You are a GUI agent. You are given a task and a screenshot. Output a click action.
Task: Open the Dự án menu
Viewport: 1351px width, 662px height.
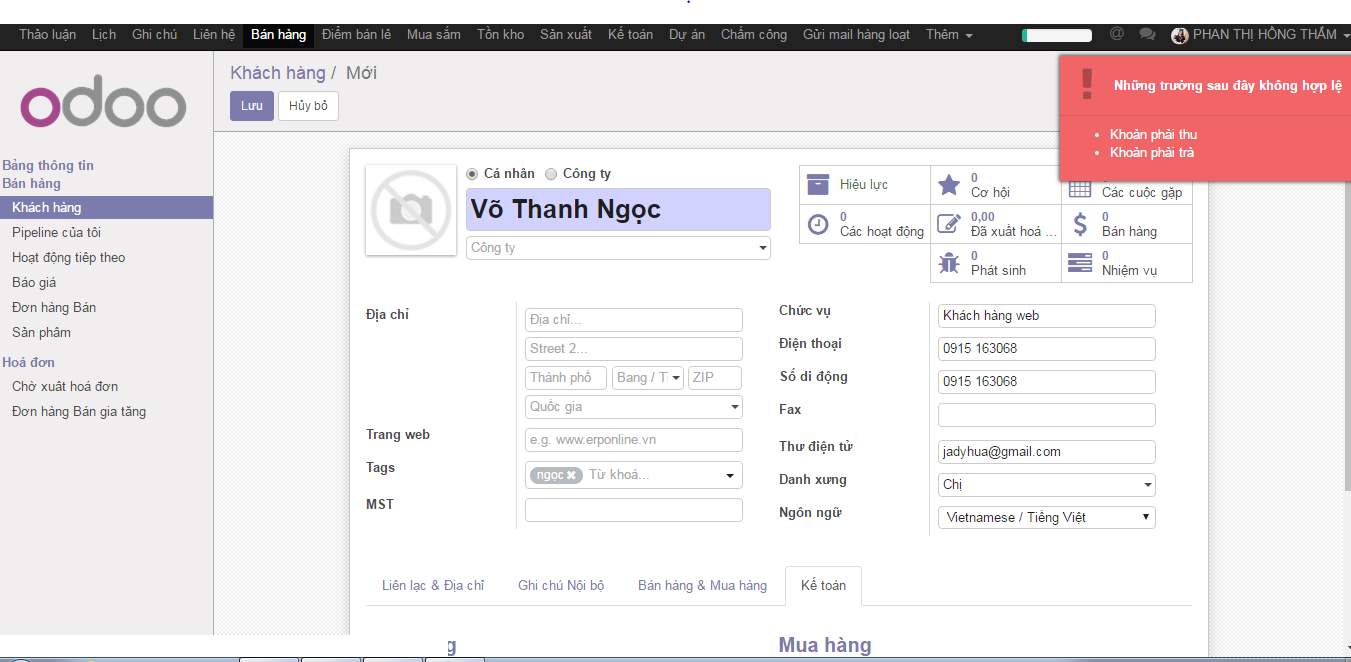(x=687, y=35)
